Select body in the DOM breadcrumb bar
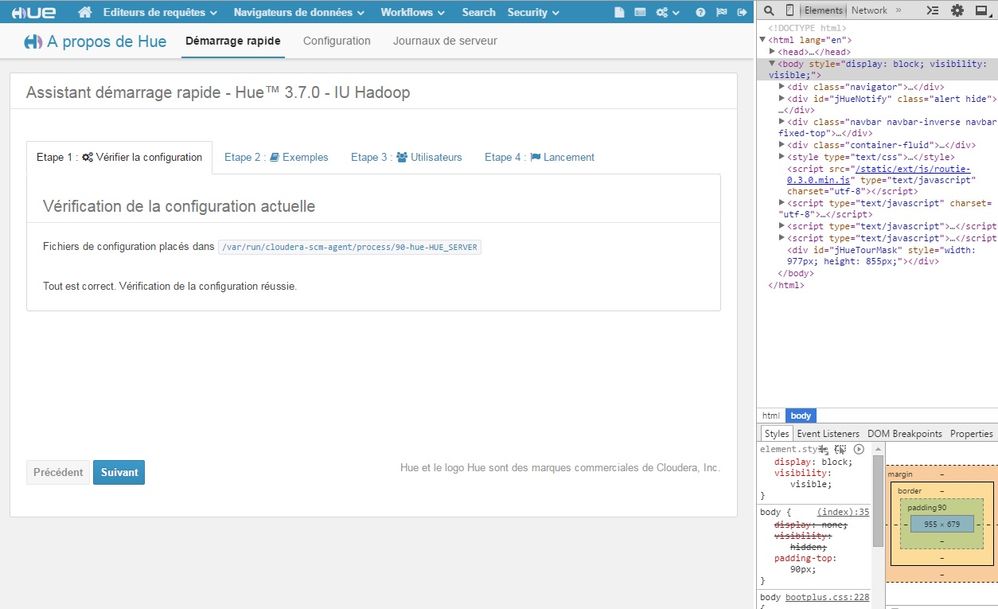The image size is (998, 609). pyautogui.click(x=800, y=415)
